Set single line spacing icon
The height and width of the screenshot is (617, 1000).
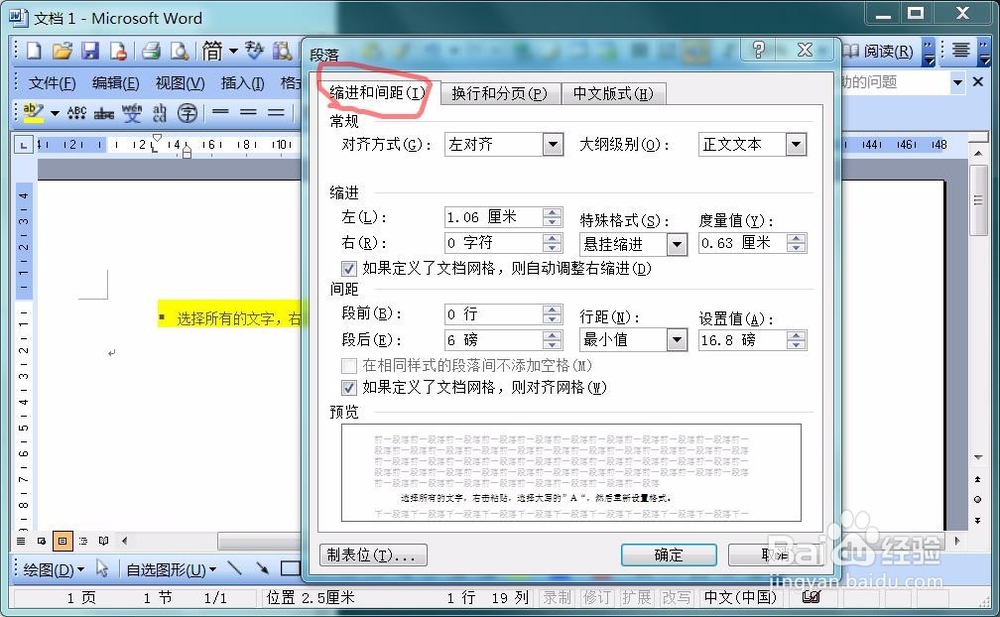coord(221,112)
